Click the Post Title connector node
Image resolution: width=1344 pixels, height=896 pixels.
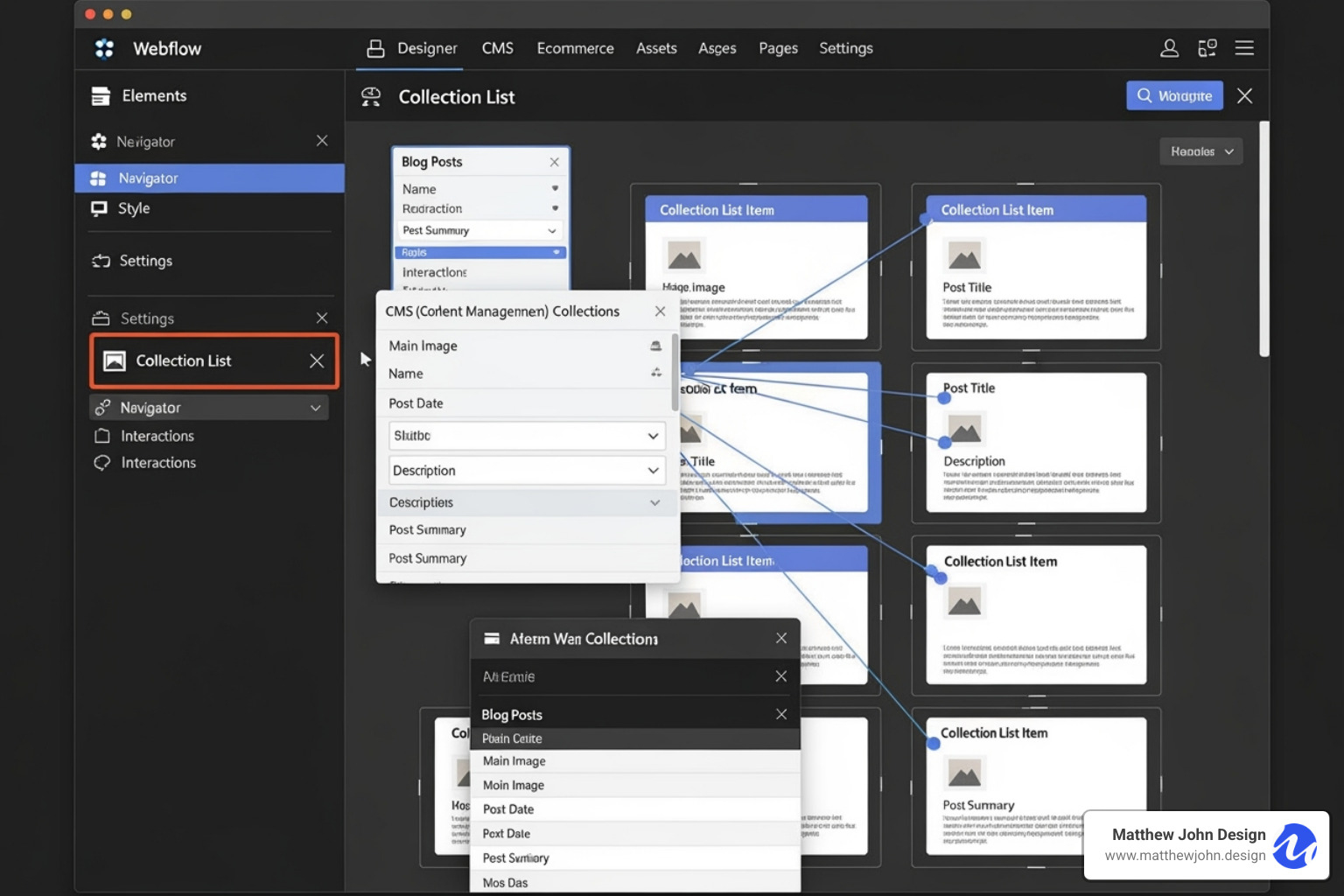(944, 398)
